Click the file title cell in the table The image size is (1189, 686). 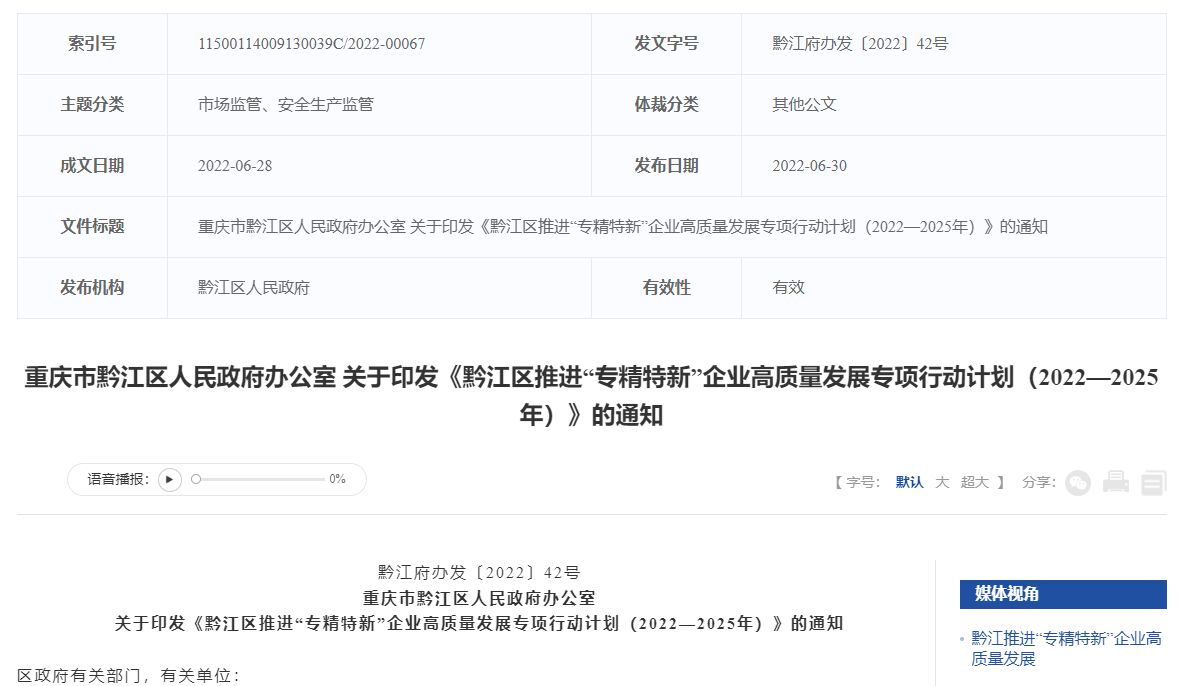(667, 227)
